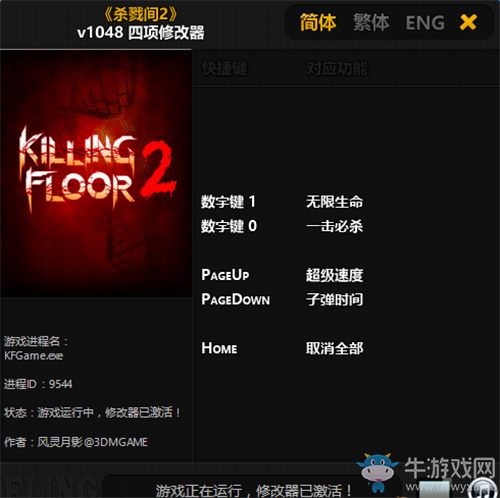Select 取消全部 cancel all option

(334, 348)
